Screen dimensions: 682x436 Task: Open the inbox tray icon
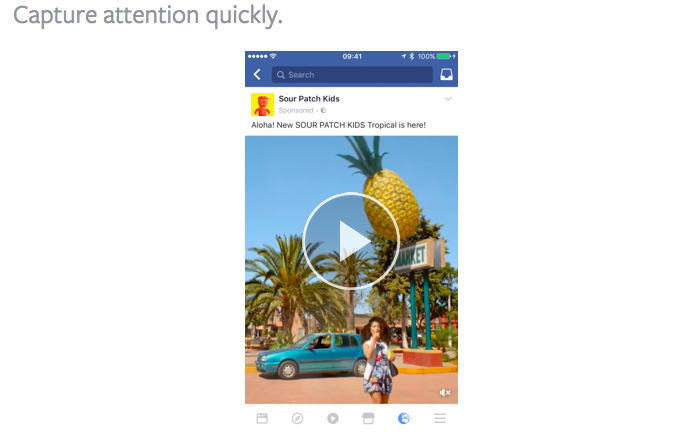click(446, 74)
